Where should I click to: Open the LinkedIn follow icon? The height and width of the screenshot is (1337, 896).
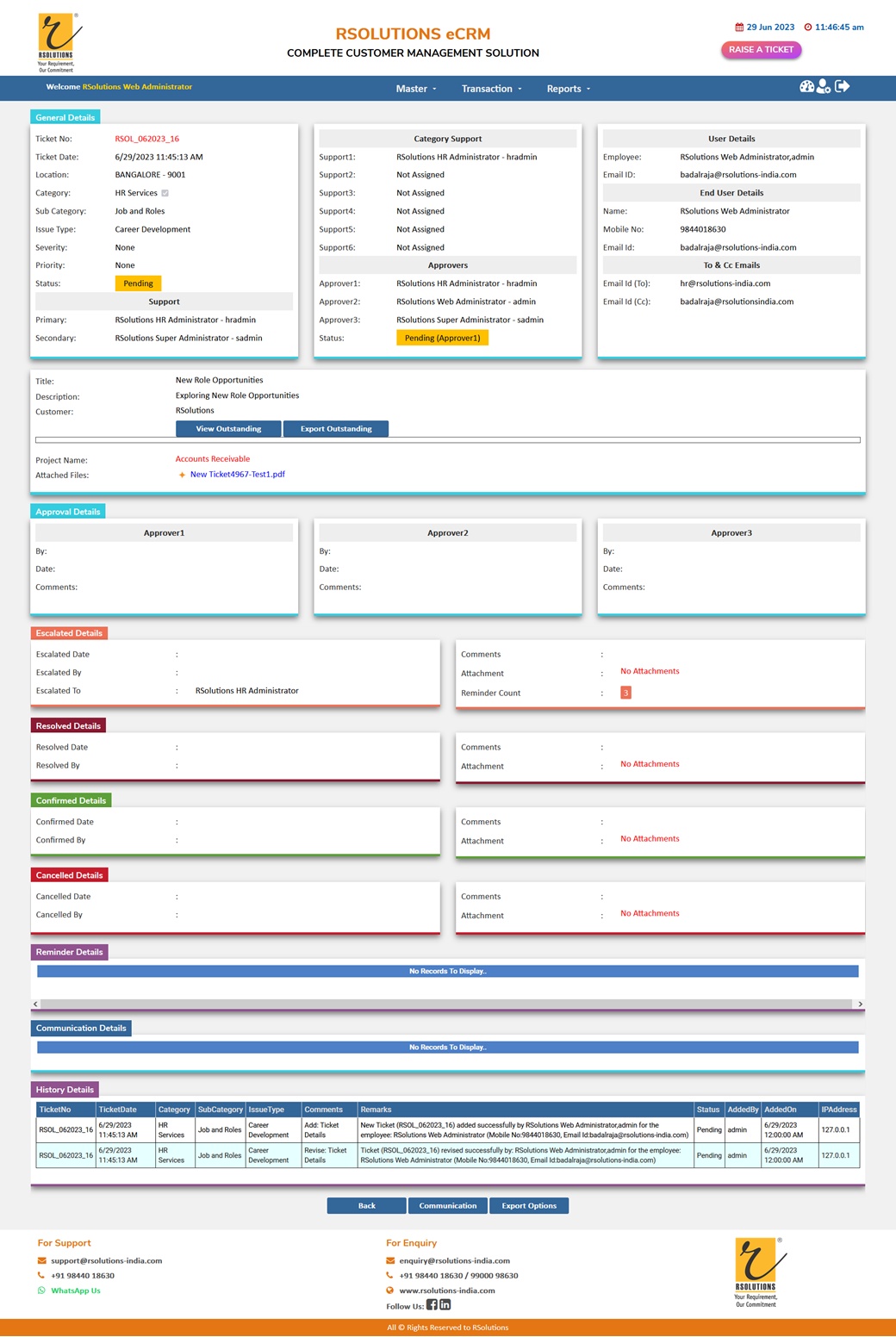point(445,1305)
